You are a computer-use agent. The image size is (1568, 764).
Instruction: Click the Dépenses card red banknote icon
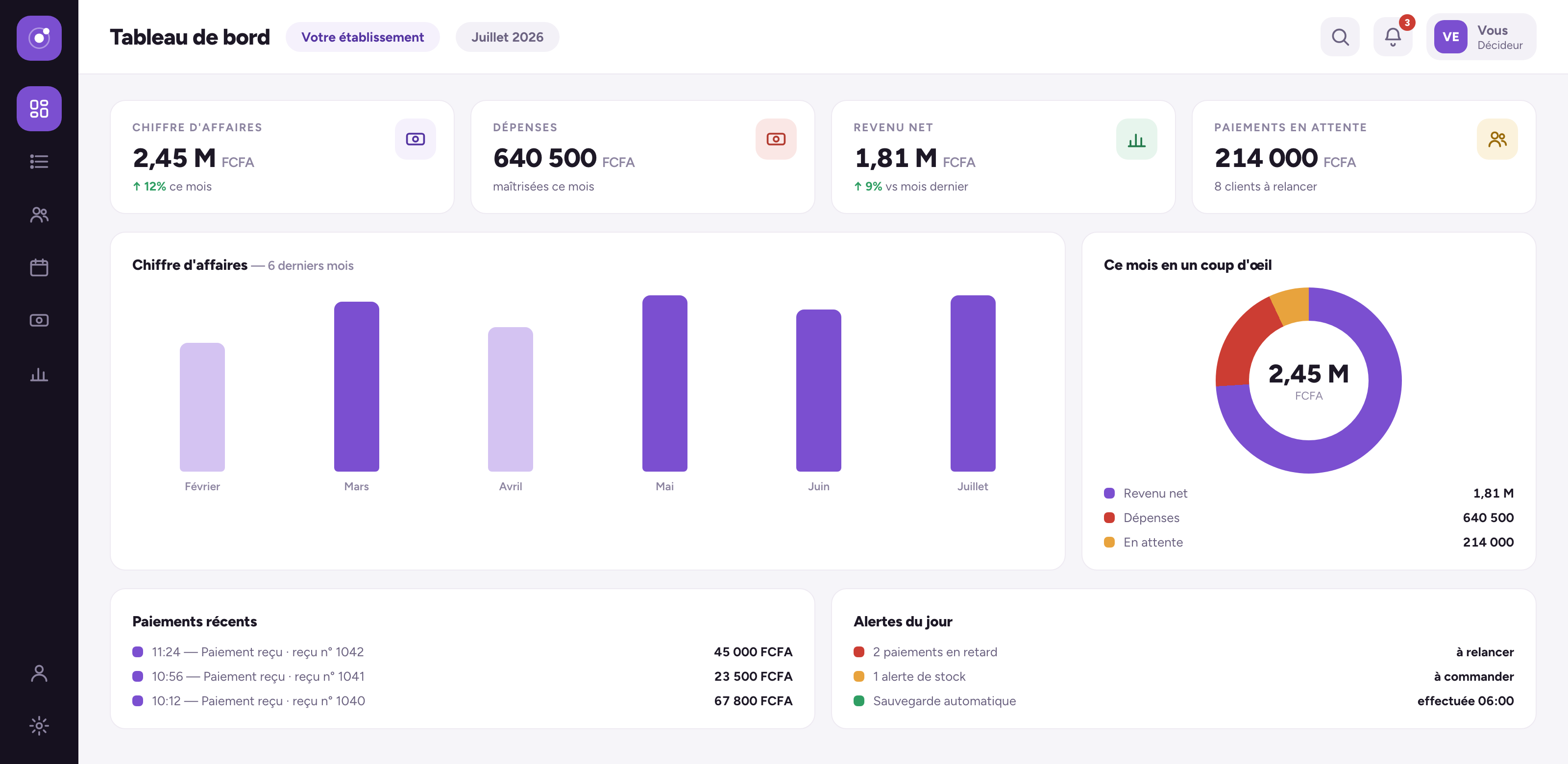[776, 139]
